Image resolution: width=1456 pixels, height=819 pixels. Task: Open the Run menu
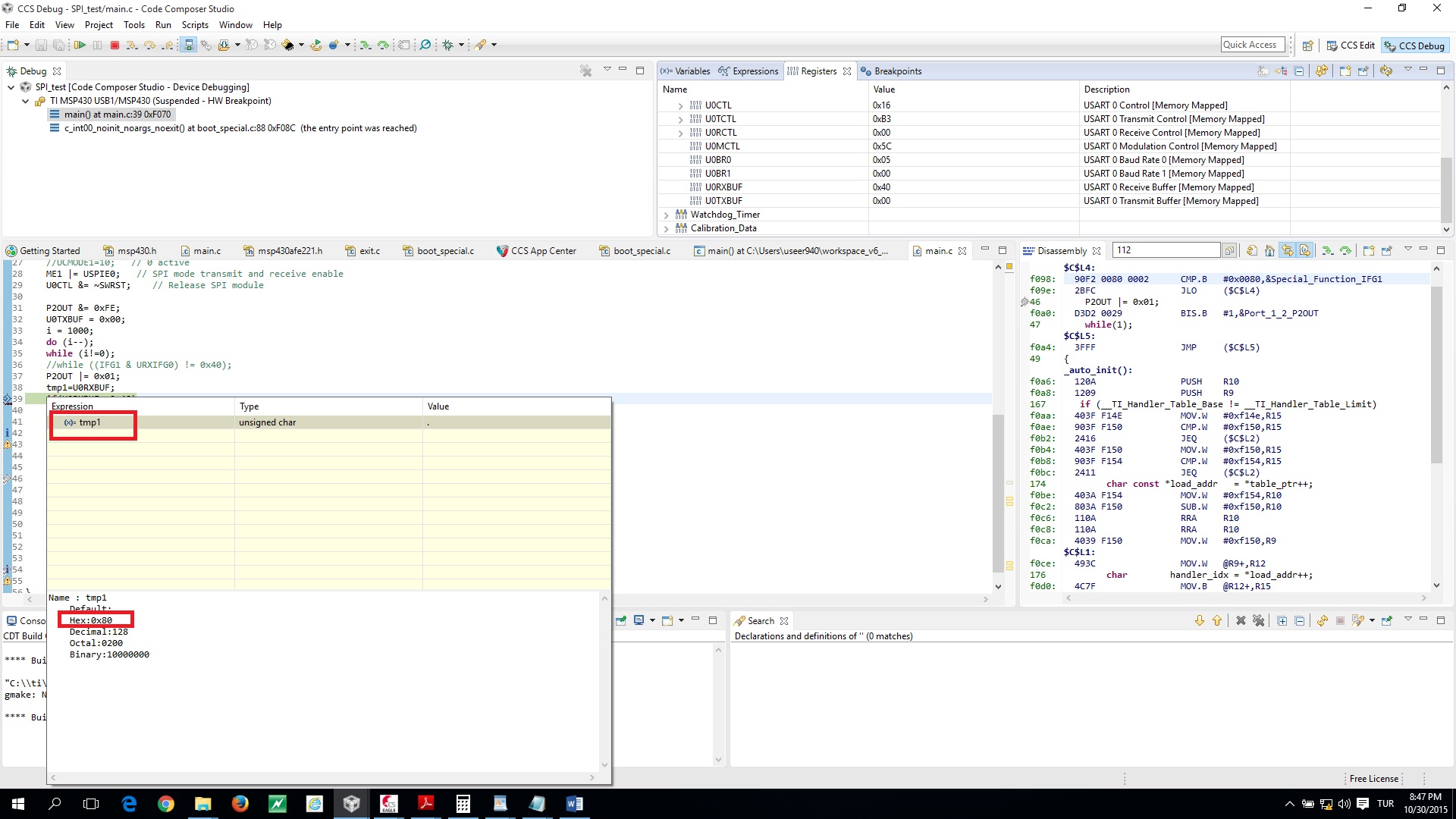163,25
